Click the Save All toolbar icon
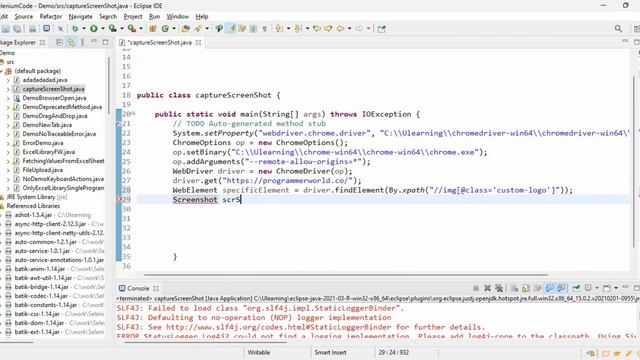The width and height of the screenshot is (640, 360). (x=17, y=29)
